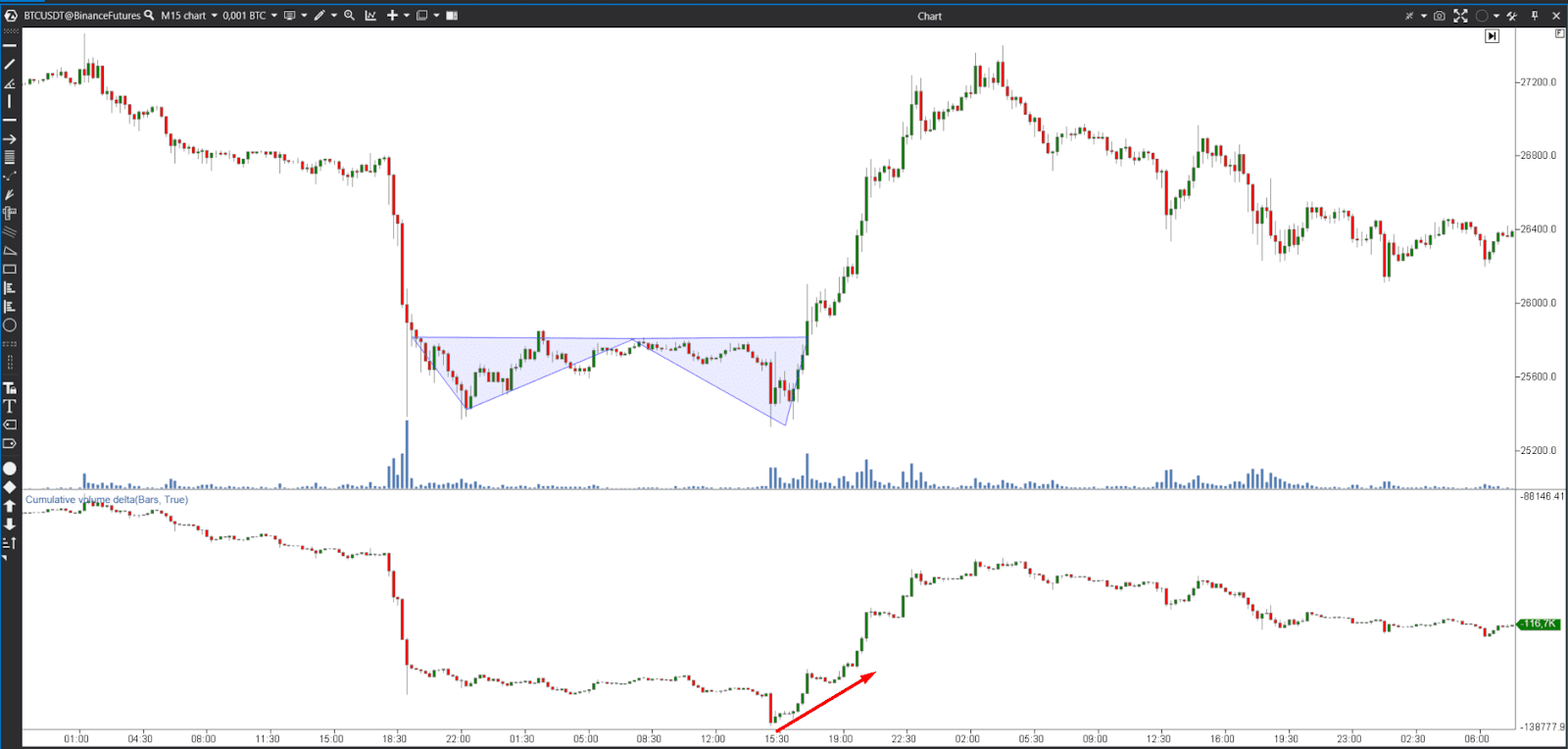This screenshot has height=749, width=1568.
Task: Place an up arrow marker
Action: coord(10,506)
